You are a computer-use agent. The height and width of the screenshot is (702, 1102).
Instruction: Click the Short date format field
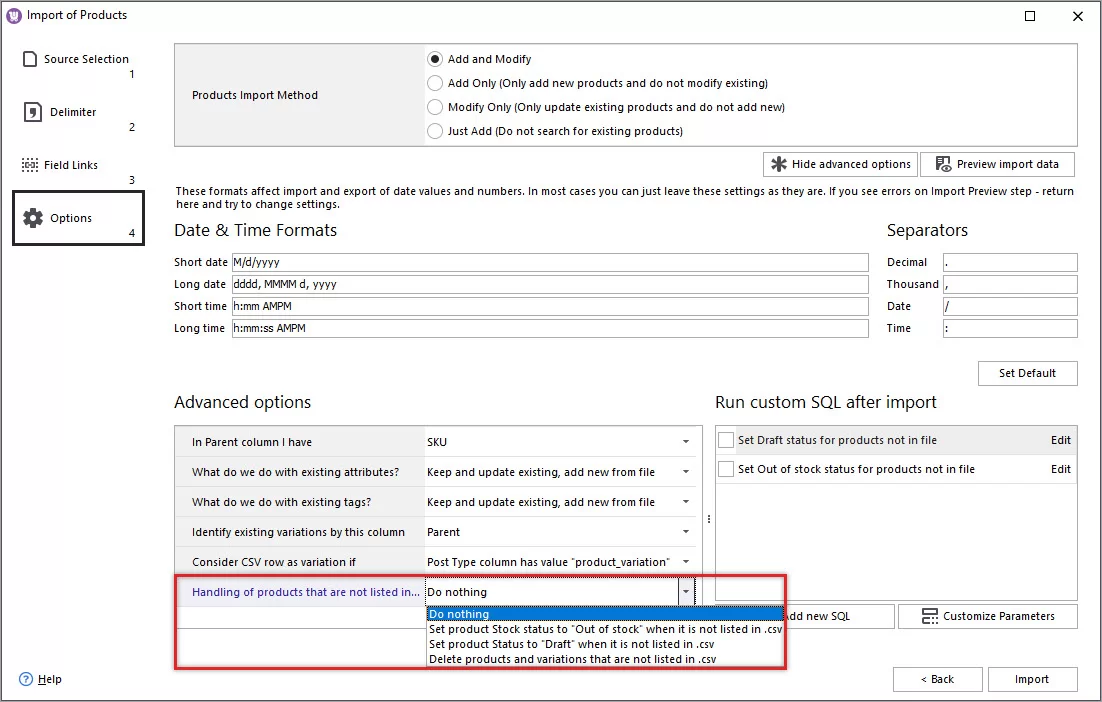(550, 262)
